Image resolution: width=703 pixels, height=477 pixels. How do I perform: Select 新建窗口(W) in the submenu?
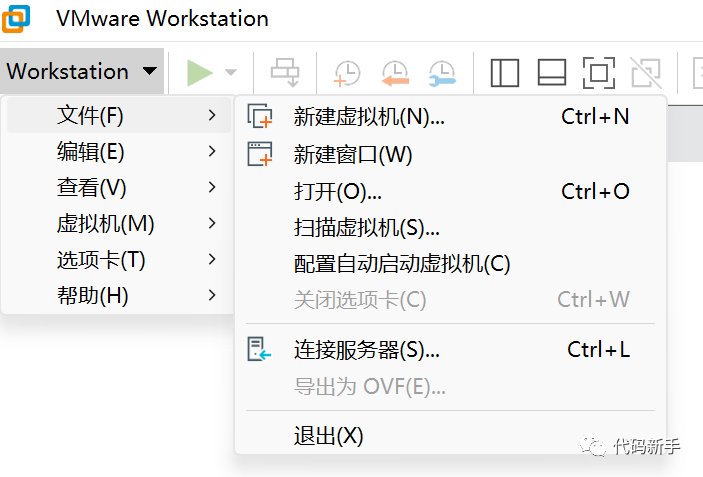[x=451, y=154]
